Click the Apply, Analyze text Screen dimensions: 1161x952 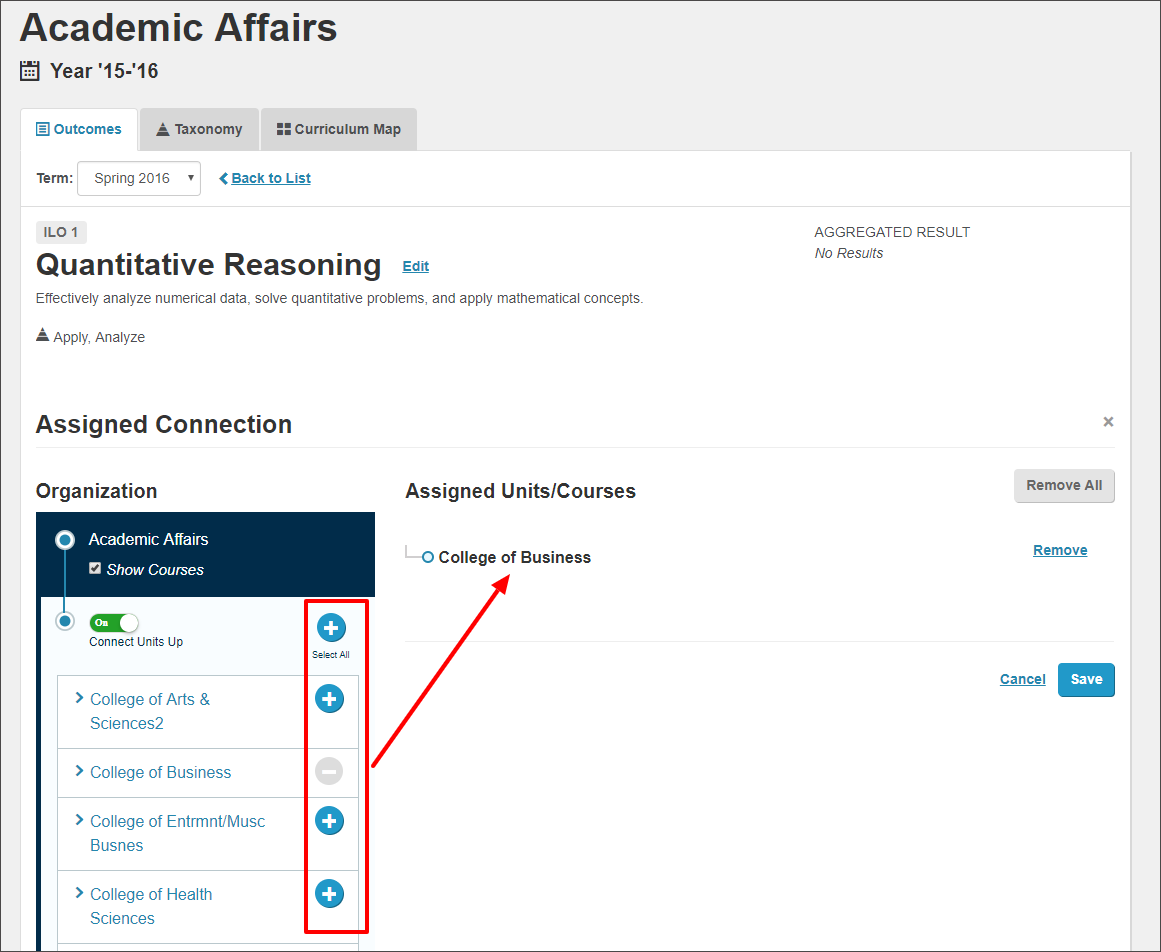pyautogui.click(x=99, y=338)
